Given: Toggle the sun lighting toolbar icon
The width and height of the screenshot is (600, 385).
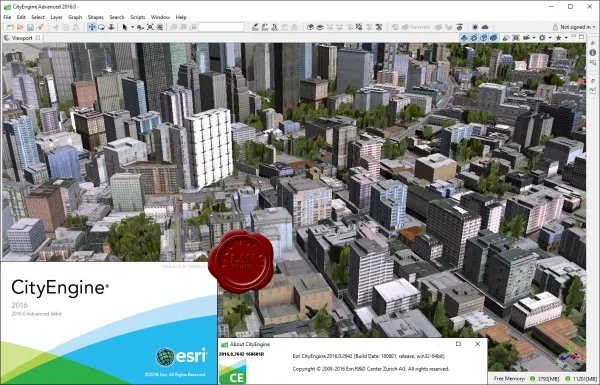Looking at the screenshot, I should click(x=475, y=27).
